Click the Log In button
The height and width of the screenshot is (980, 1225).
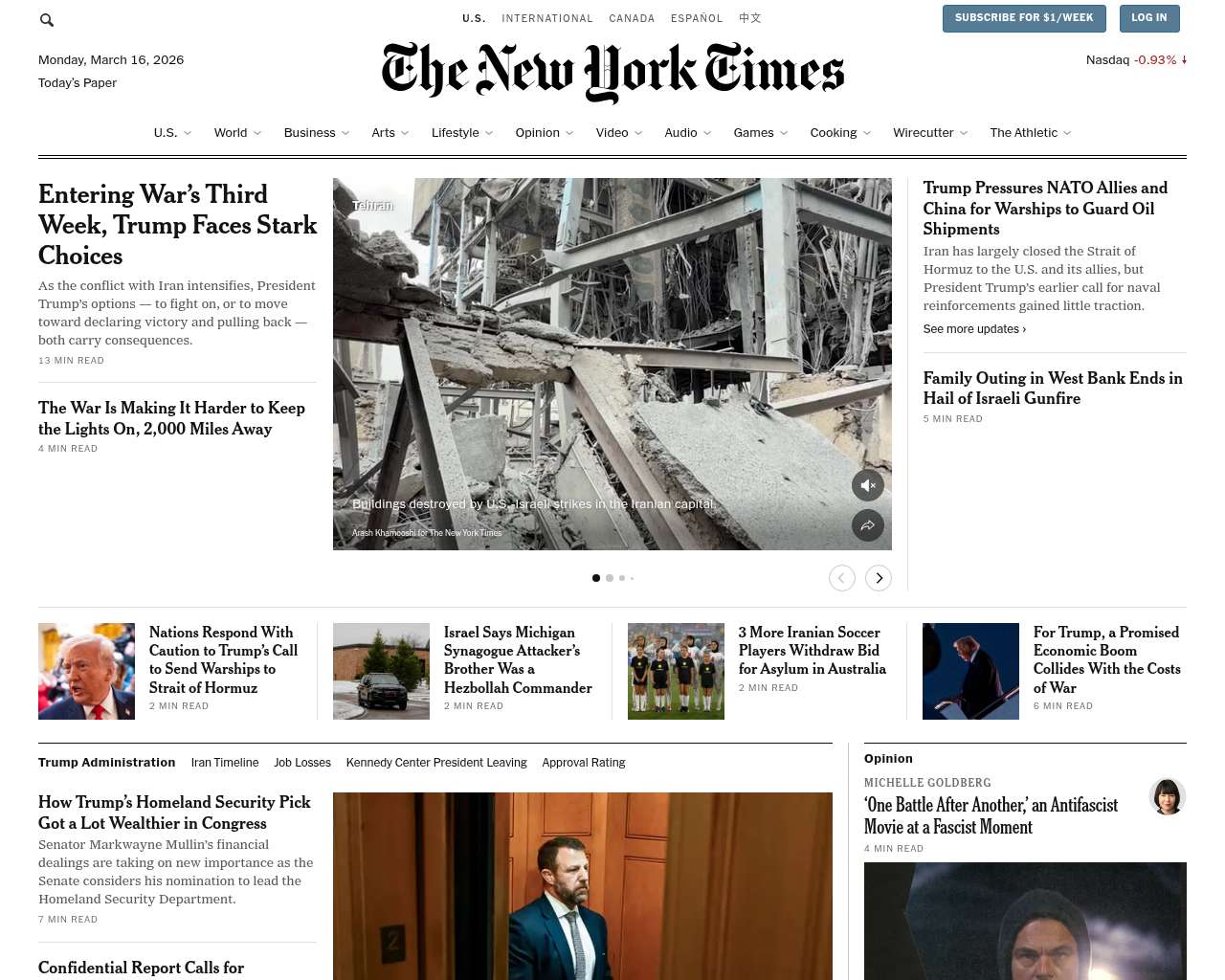[1149, 18]
